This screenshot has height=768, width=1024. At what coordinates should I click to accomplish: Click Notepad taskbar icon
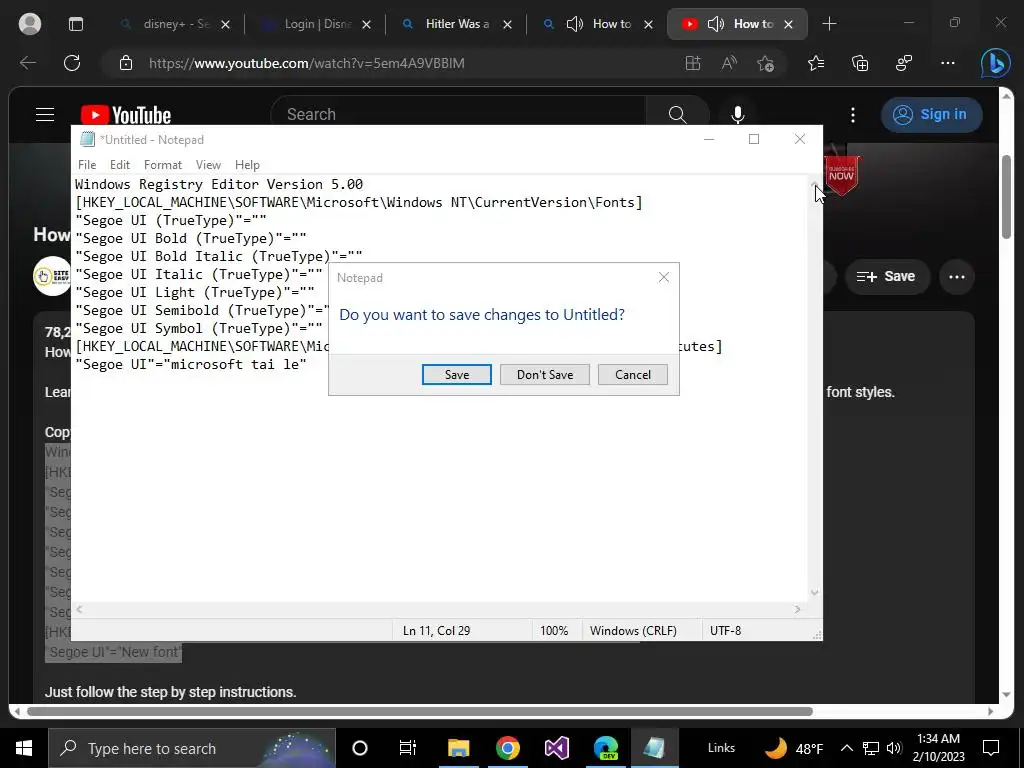tap(654, 748)
